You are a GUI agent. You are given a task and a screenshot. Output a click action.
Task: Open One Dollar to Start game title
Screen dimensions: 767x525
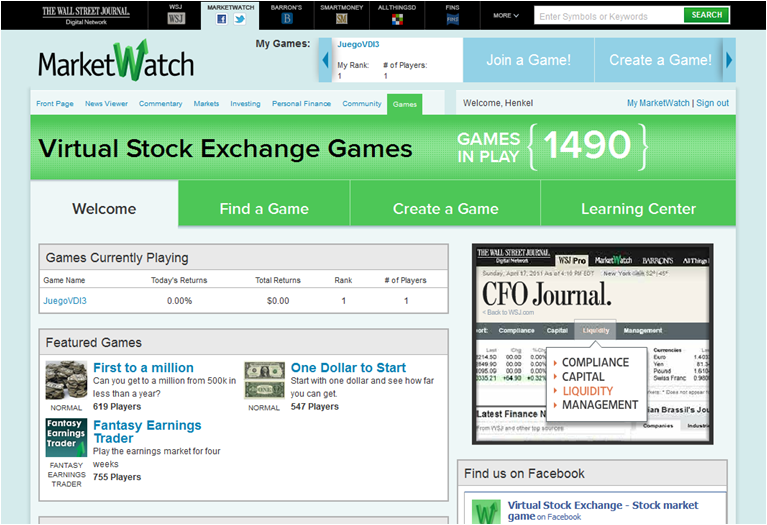(x=348, y=368)
